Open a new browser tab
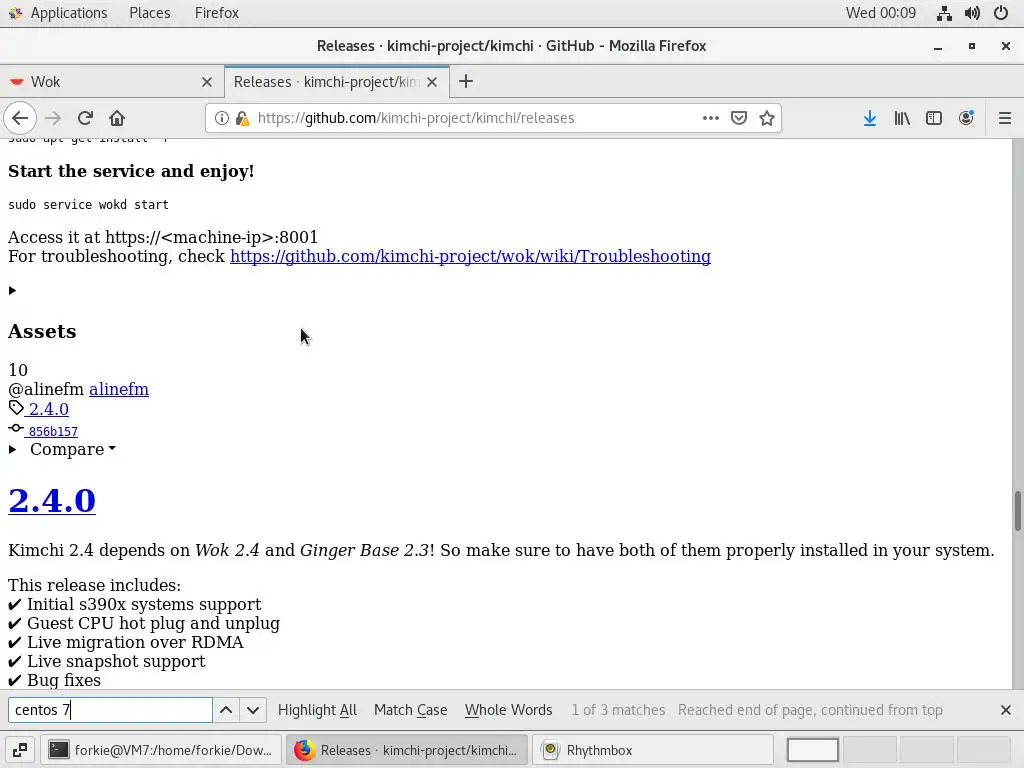Image resolution: width=1024 pixels, height=768 pixels. pyautogui.click(x=466, y=82)
